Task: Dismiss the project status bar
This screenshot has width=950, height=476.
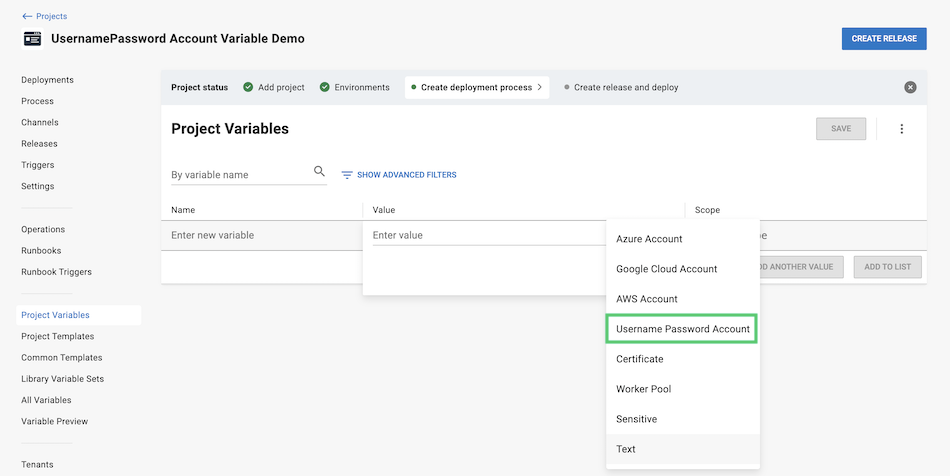Action: point(910,87)
